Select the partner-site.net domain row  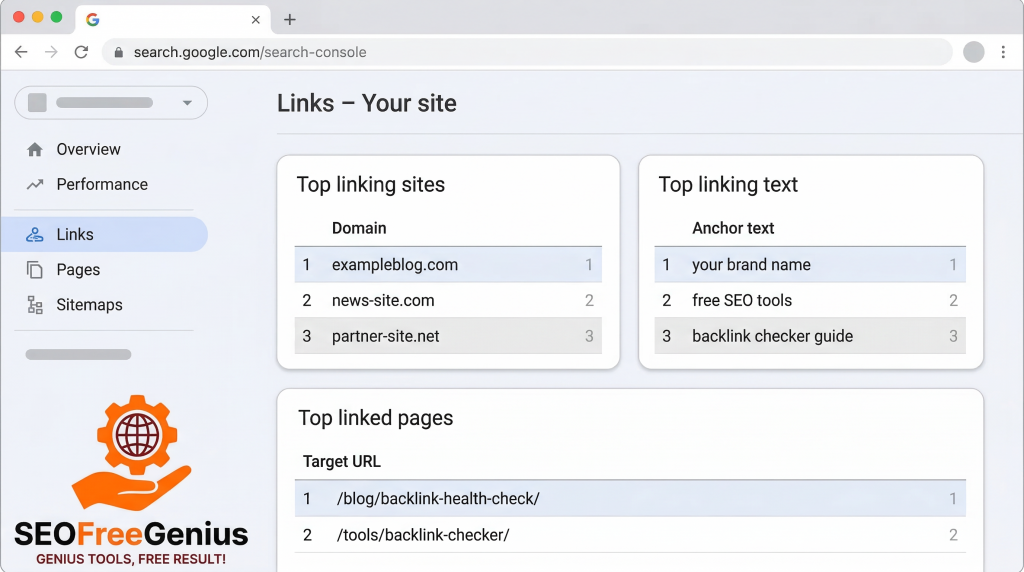pyautogui.click(x=448, y=336)
